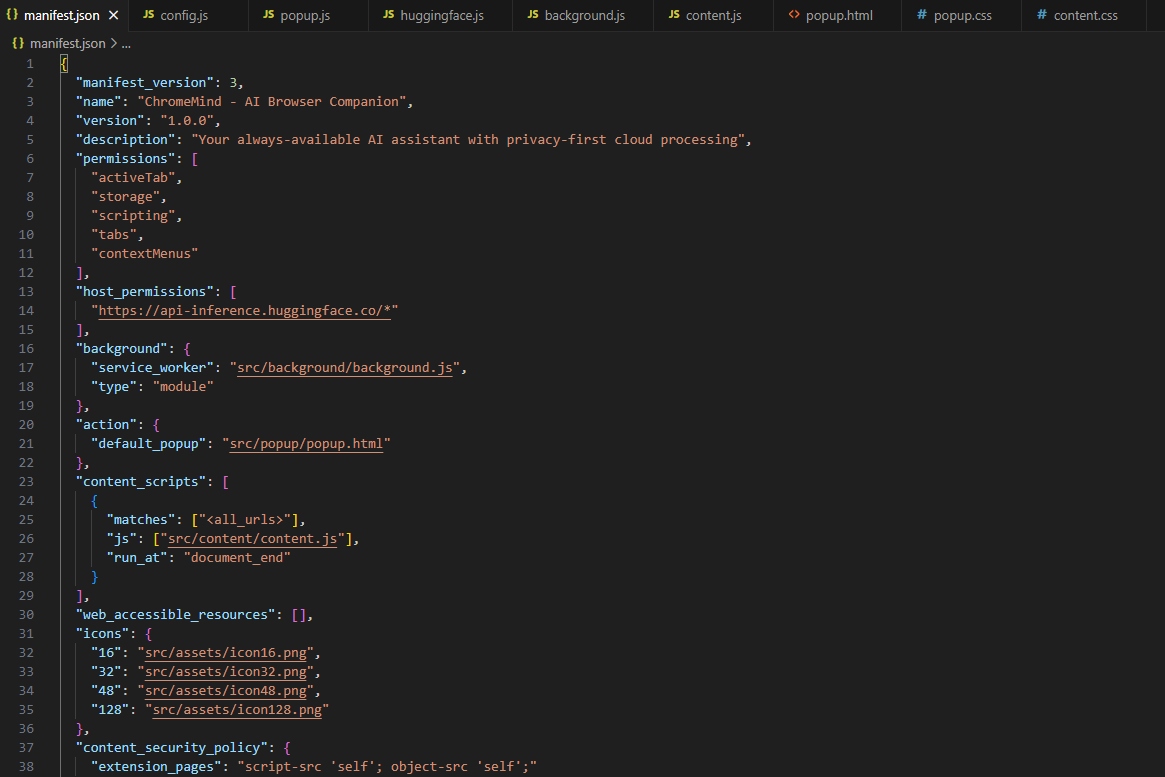This screenshot has width=1165, height=777.
Task: Click the "module" type value
Action: (x=183, y=386)
